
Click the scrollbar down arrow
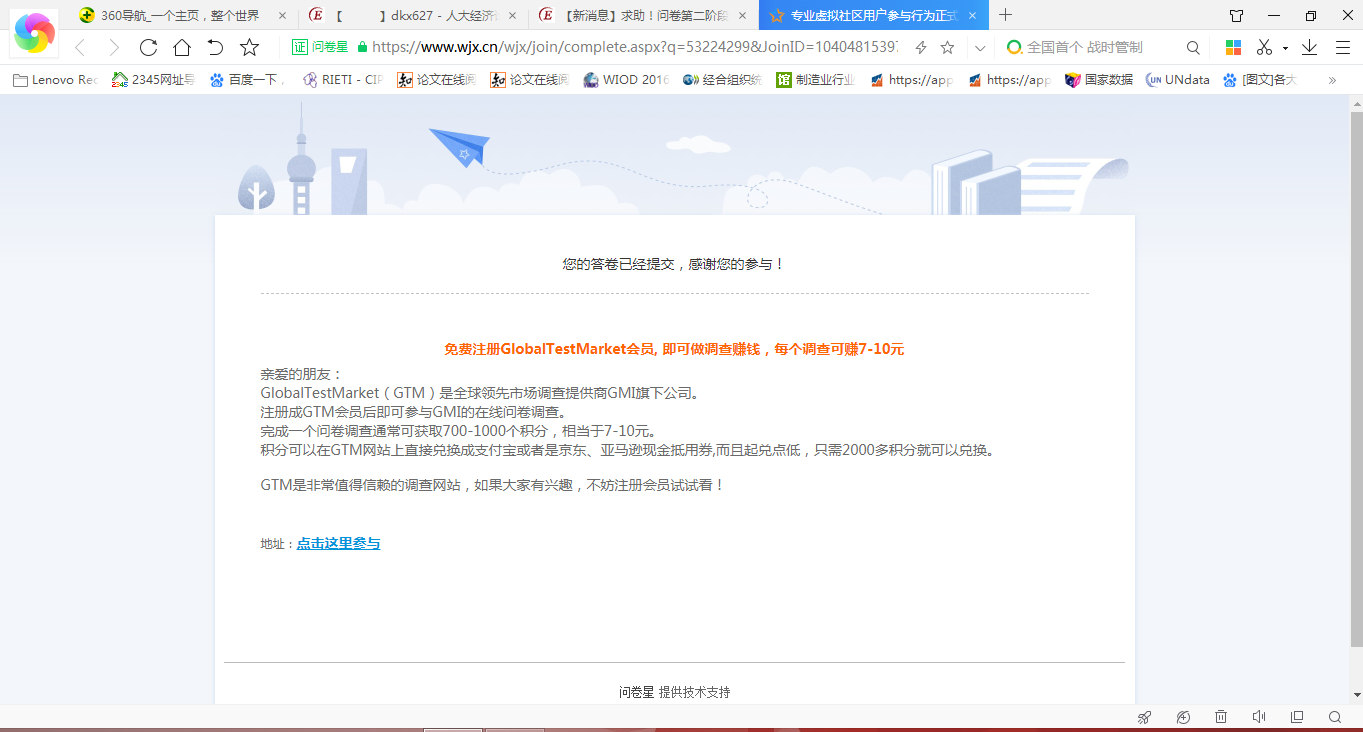click(x=1356, y=695)
